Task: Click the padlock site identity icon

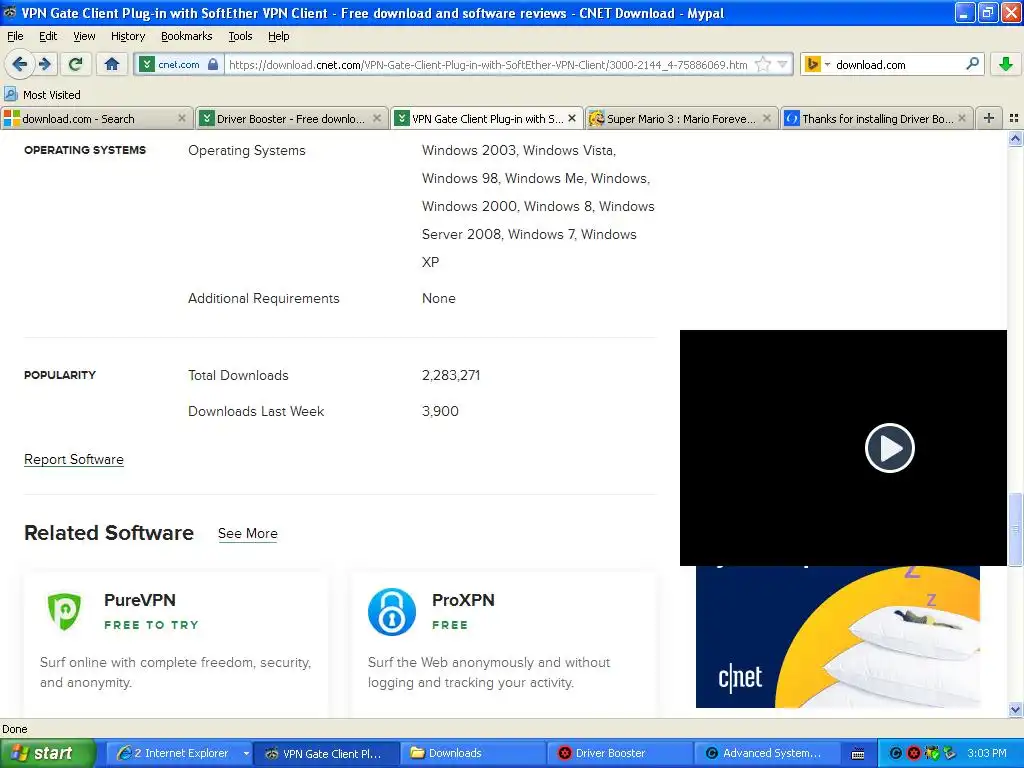Action: 213,64
